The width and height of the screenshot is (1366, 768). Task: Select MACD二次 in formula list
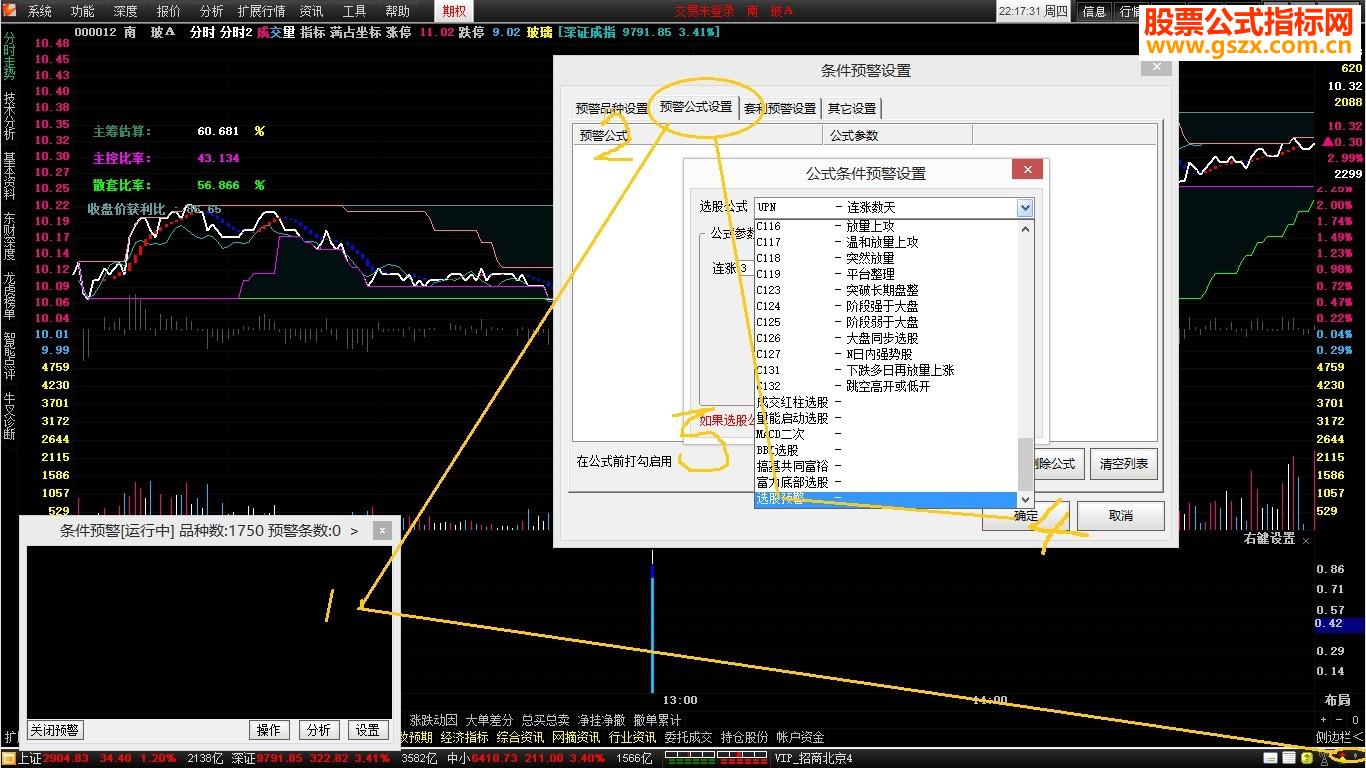(x=885, y=434)
